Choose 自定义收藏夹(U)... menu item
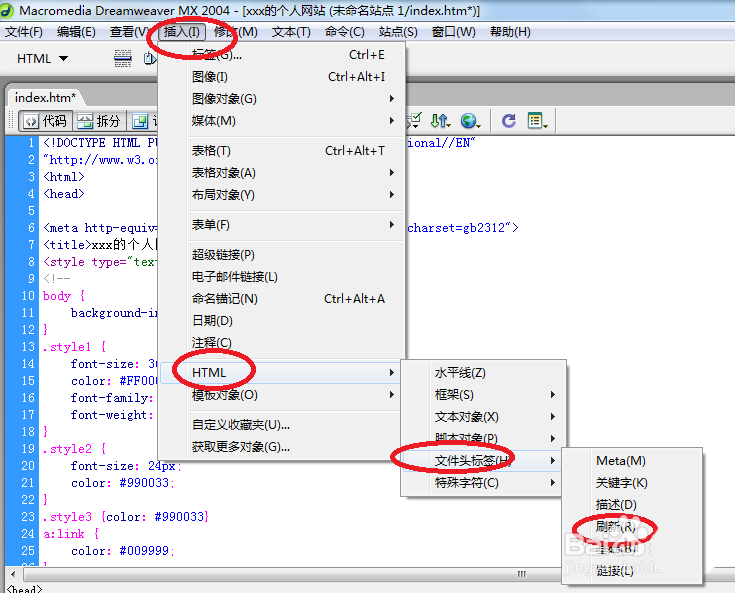This screenshot has width=735, height=593. (280, 425)
